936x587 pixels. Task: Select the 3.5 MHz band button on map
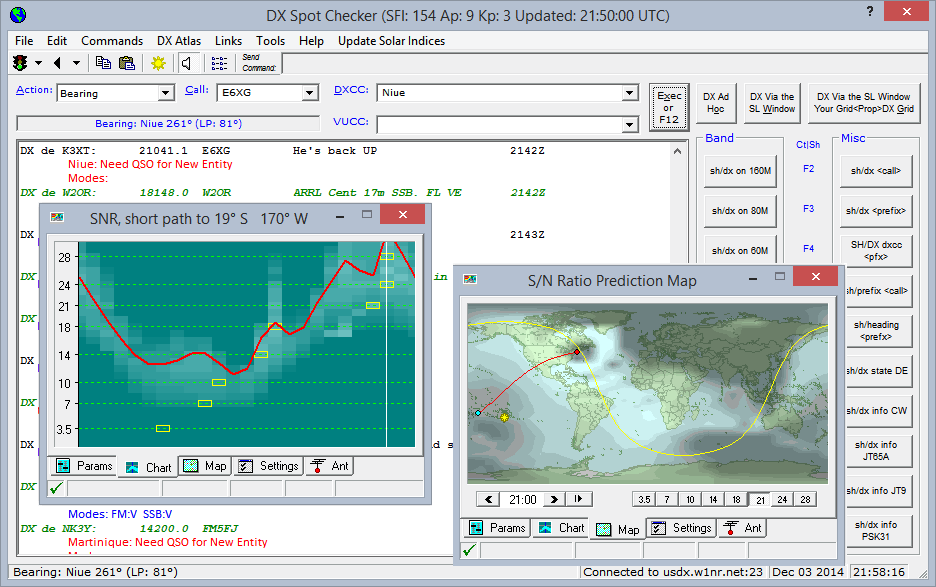(x=644, y=500)
